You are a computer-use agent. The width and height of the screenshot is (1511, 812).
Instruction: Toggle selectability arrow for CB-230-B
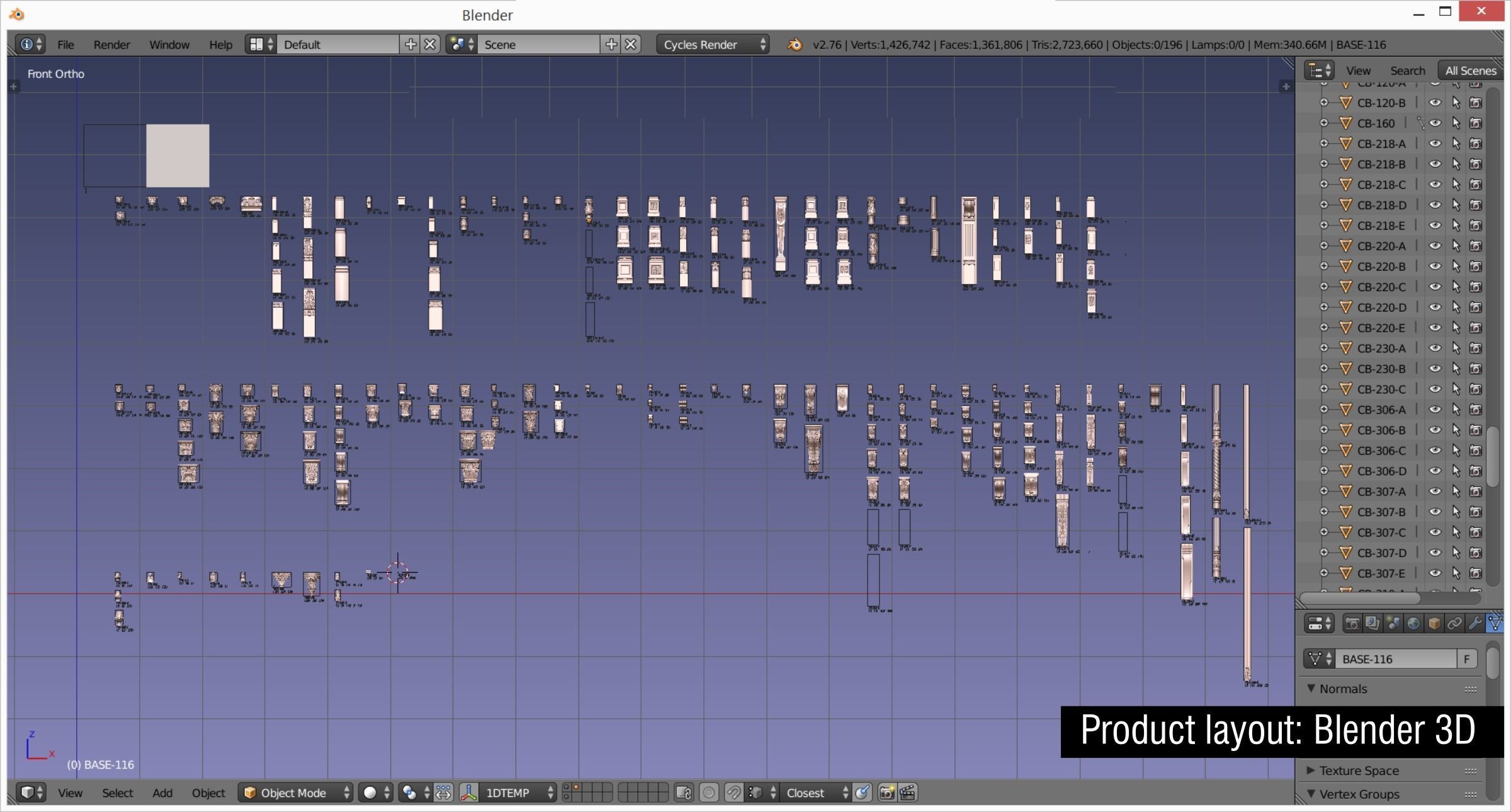click(x=1456, y=369)
